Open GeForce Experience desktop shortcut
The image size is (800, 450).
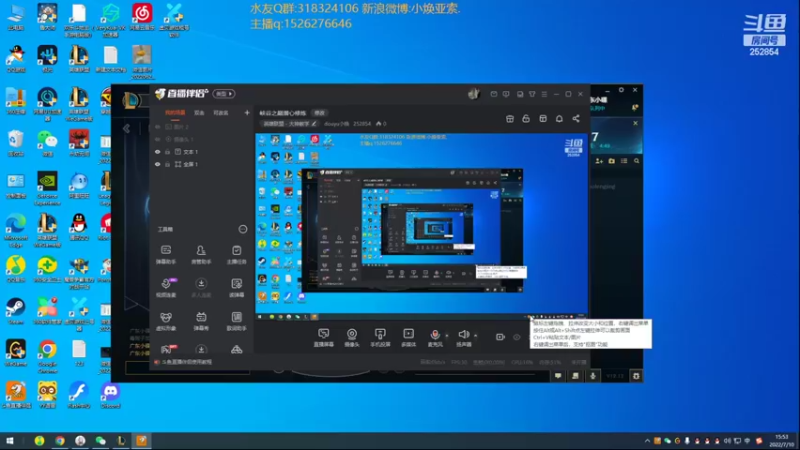pos(47,187)
